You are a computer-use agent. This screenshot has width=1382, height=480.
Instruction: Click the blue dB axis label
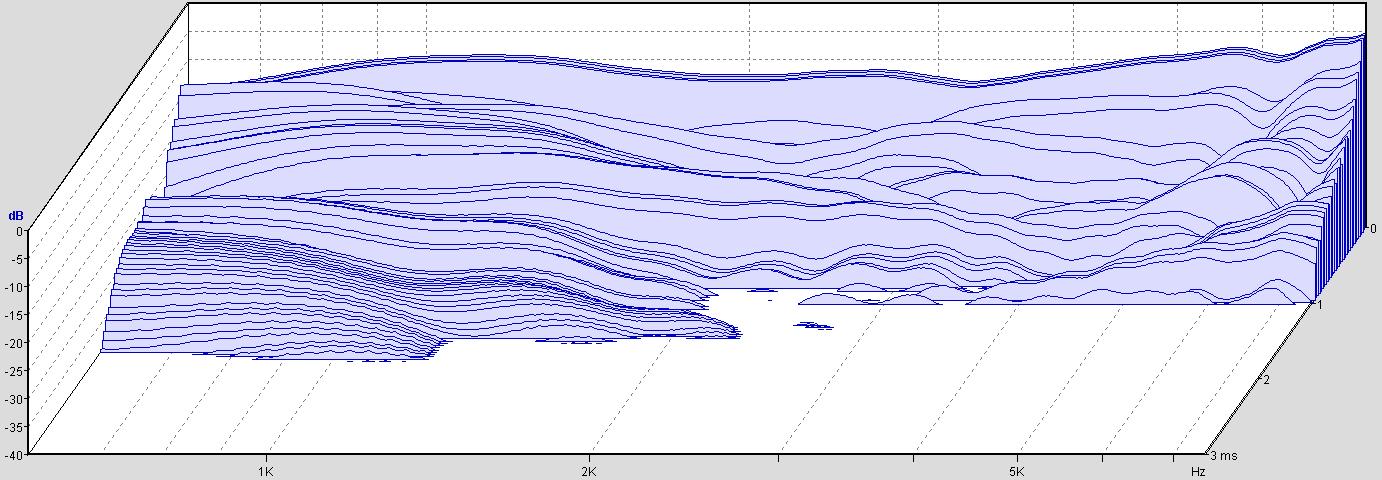[15, 215]
